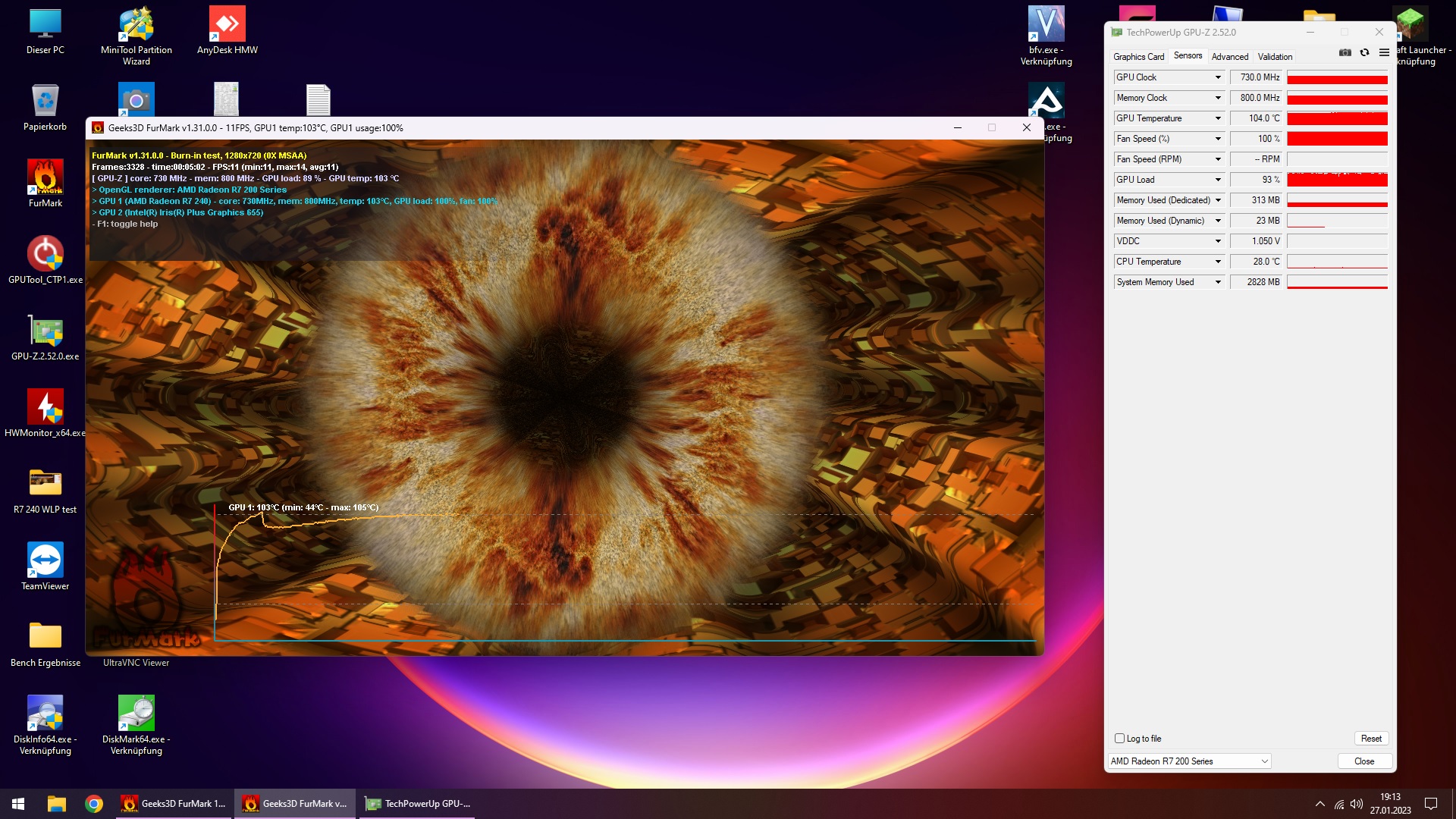Click the GPU-Z refresh icon
1456x819 pixels.
(1364, 52)
